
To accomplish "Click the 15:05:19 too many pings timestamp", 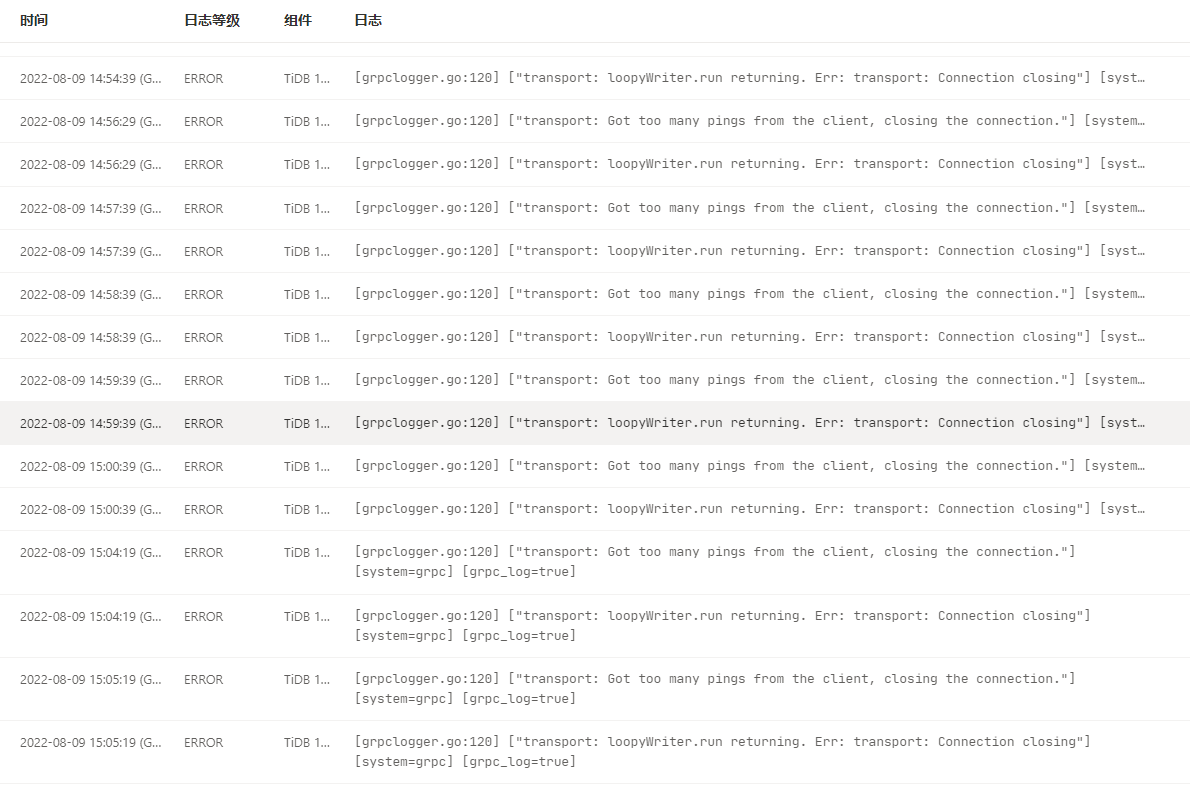I will tap(90, 679).
